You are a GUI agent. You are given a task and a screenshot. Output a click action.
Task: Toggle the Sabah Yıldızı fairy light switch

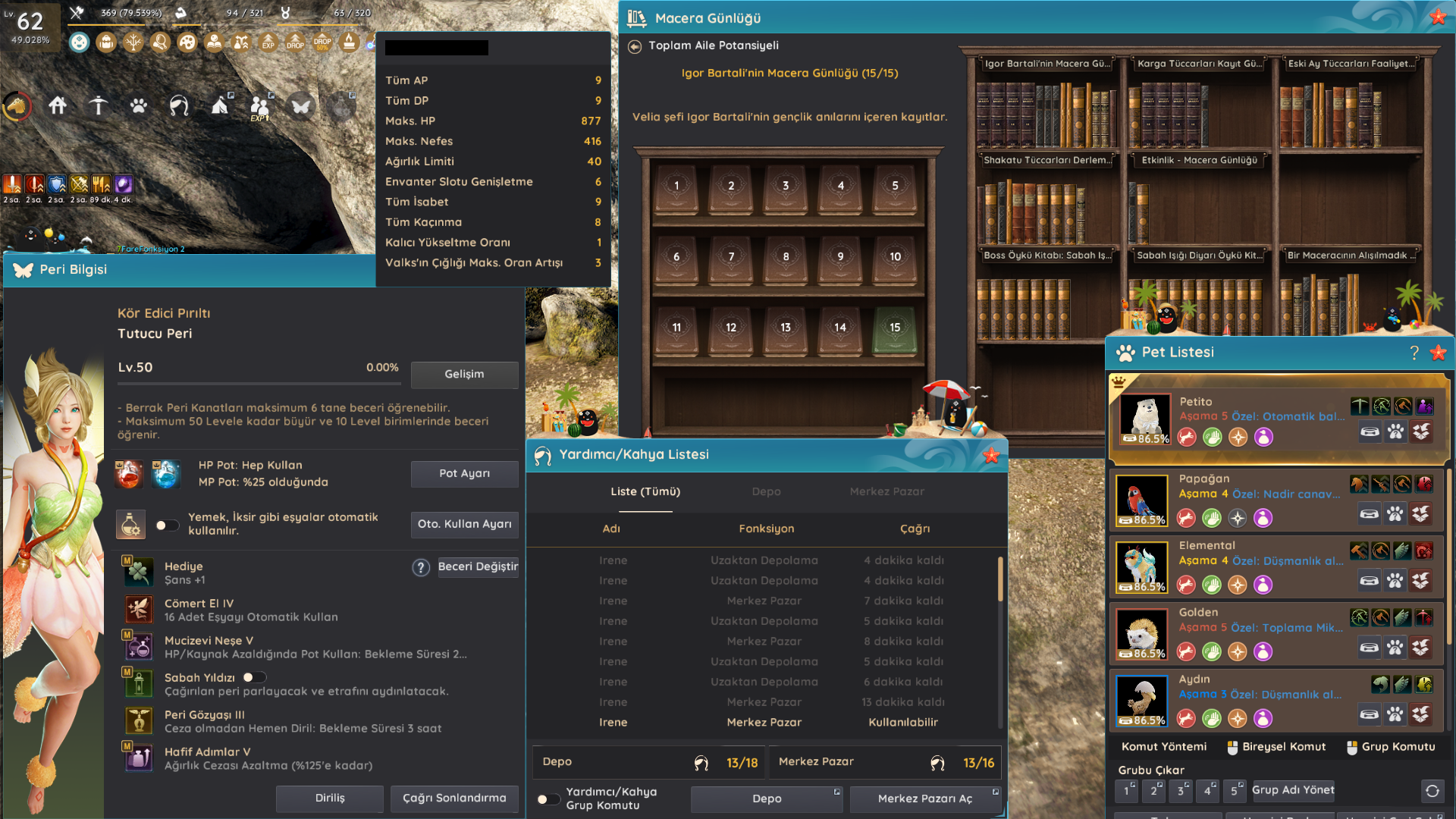click(x=254, y=677)
